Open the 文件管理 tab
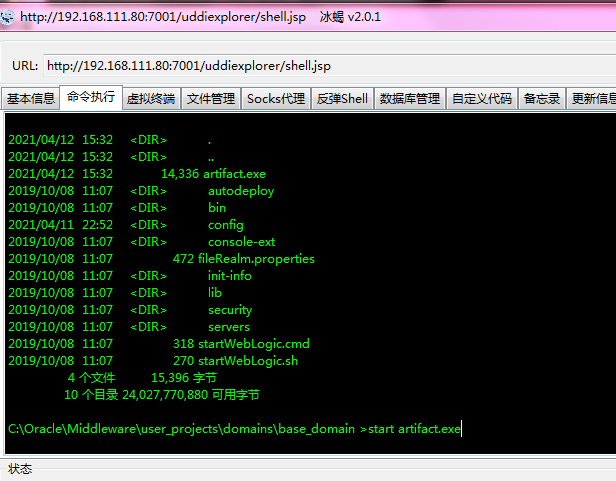Viewport: 616px width, 481px height. click(211, 98)
